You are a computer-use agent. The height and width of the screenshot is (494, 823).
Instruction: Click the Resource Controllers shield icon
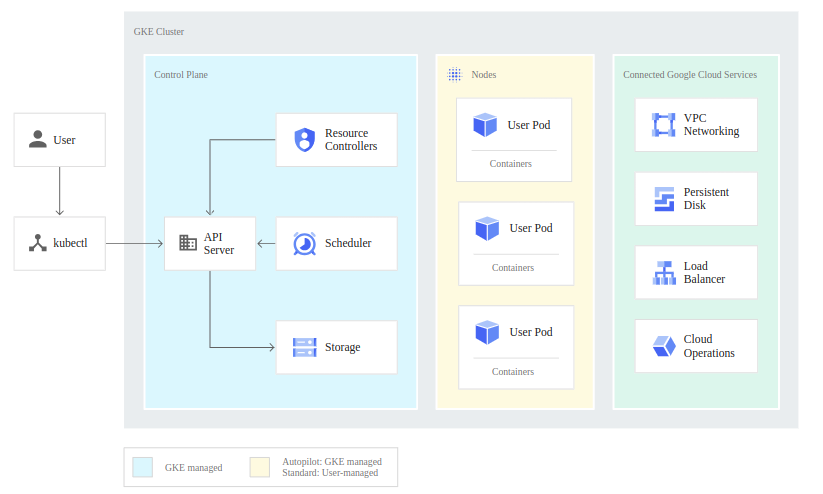(x=304, y=140)
